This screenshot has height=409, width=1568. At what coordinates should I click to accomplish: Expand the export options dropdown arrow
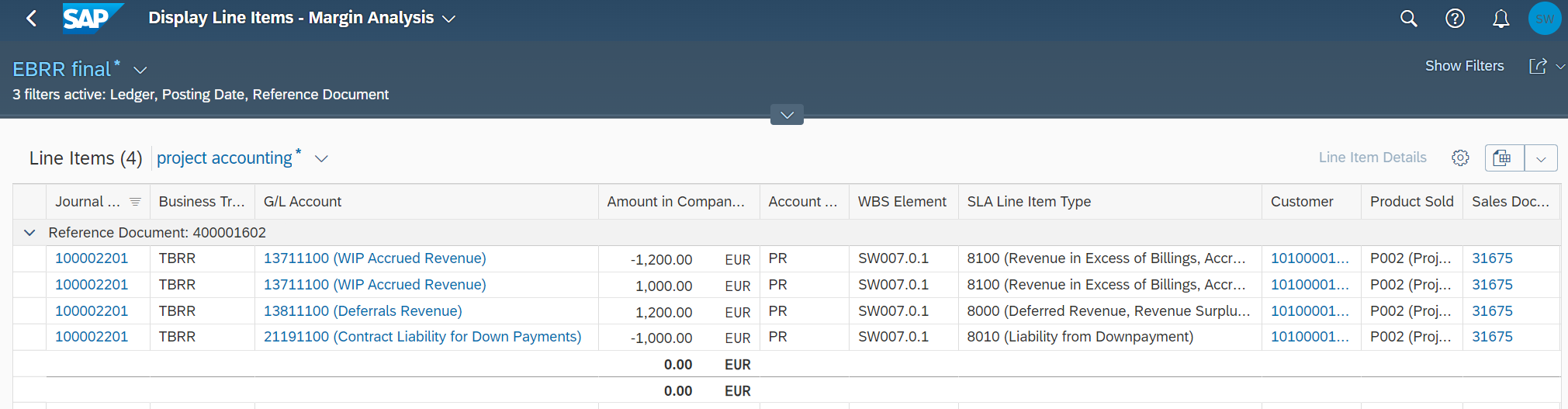1541,158
